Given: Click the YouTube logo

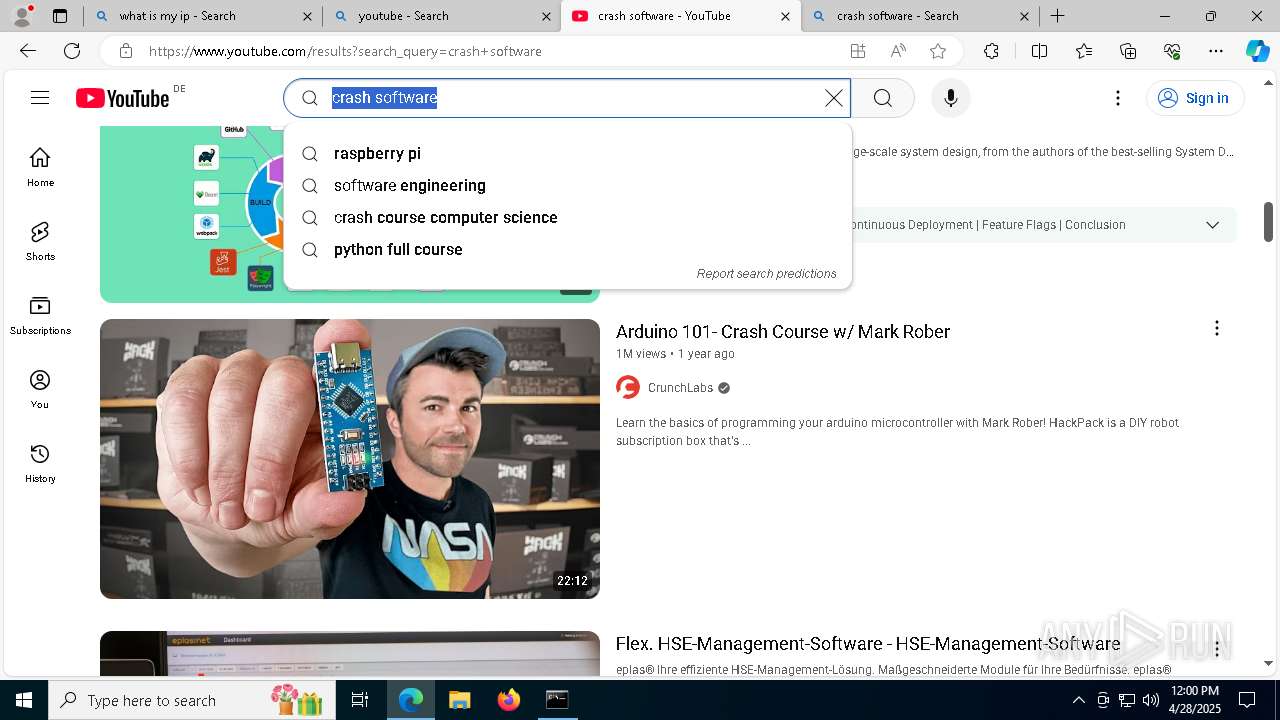Looking at the screenshot, I should 122,98.
